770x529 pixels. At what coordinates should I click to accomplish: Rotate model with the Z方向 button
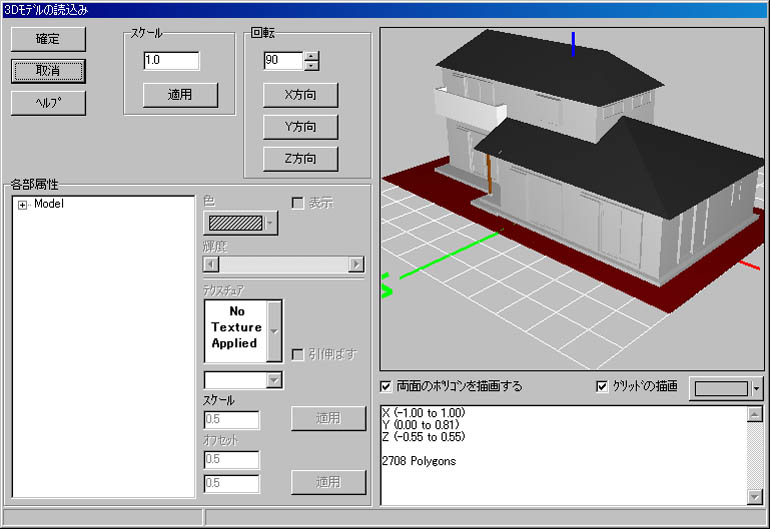point(300,159)
